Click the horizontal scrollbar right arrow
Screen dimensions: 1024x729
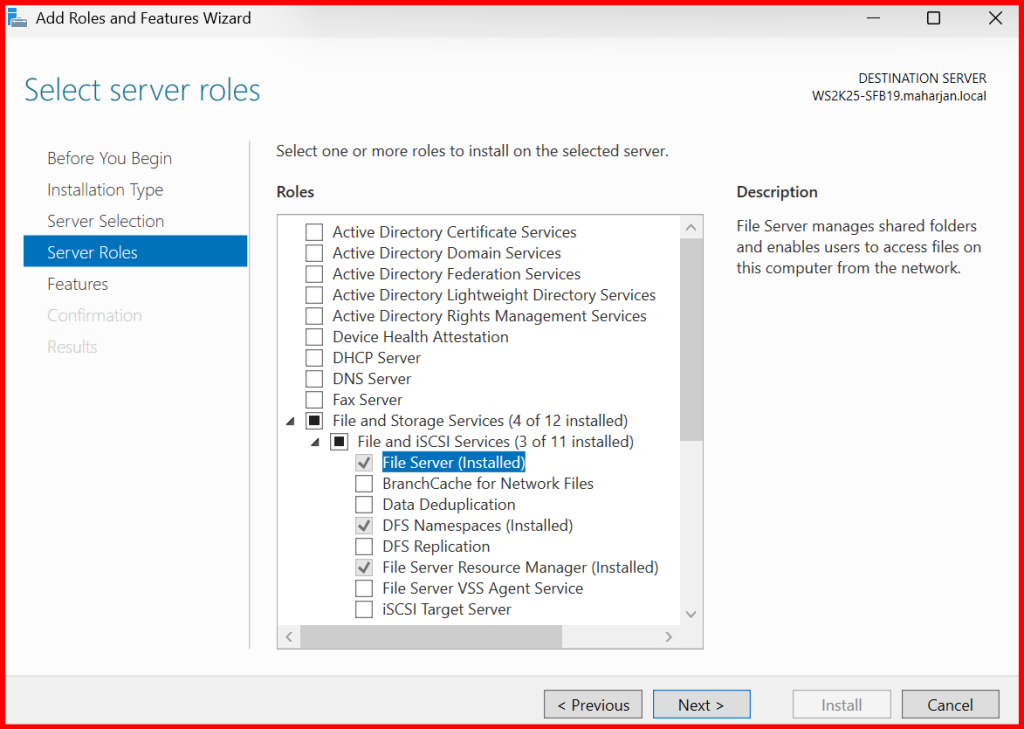coord(670,637)
